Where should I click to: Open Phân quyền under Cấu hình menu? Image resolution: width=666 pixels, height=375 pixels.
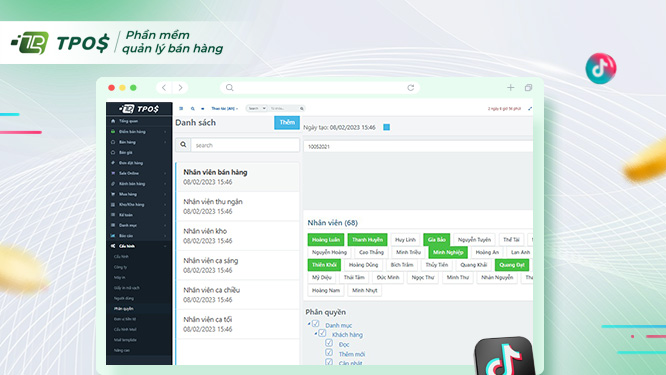(124, 309)
